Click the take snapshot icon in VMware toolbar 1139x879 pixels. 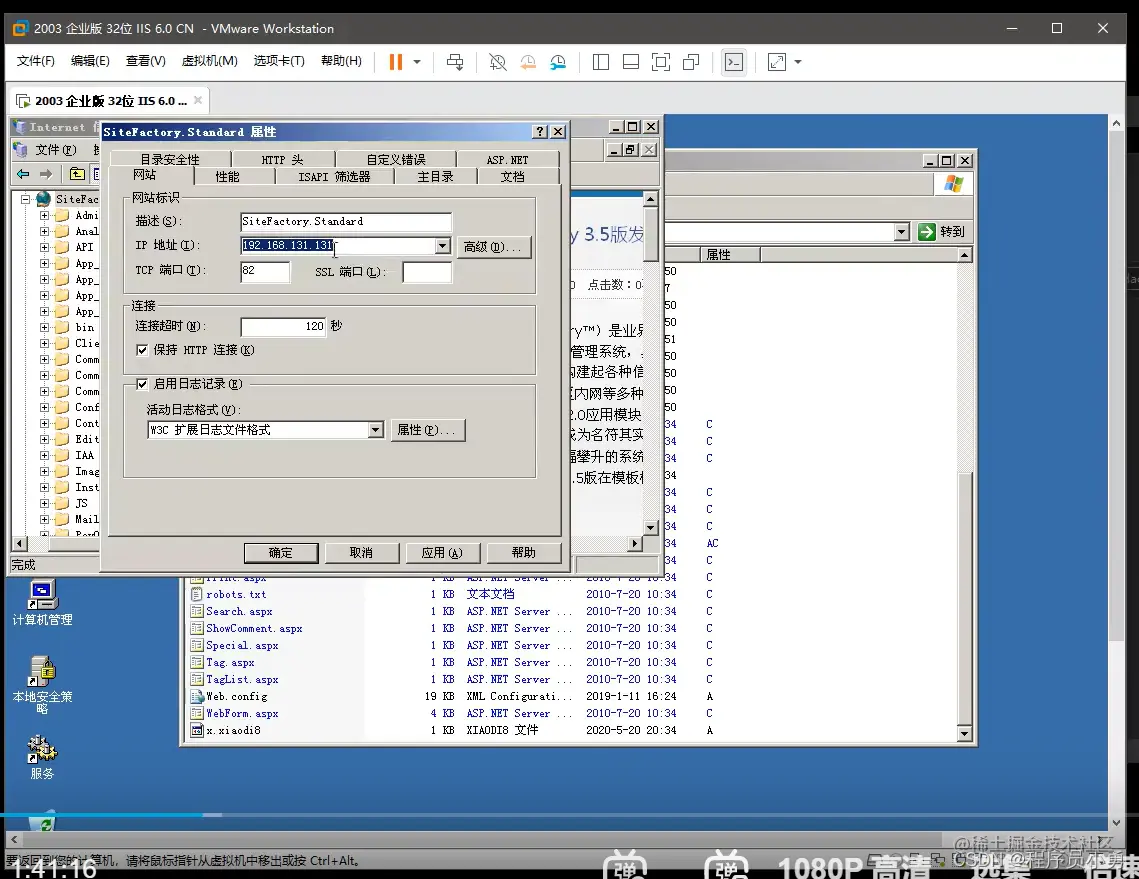click(498, 62)
